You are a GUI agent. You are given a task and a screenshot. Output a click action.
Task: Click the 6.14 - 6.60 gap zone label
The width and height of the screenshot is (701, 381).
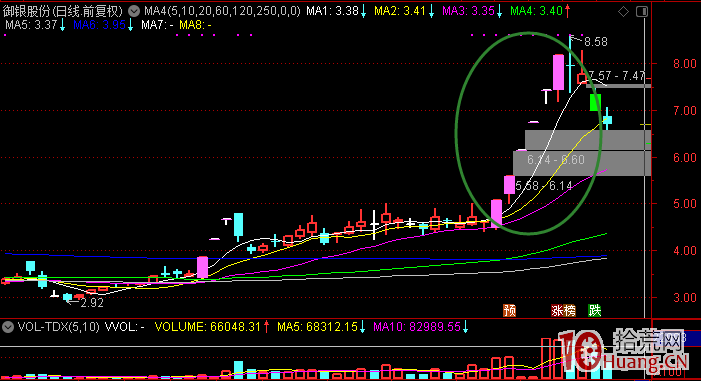pos(556,160)
